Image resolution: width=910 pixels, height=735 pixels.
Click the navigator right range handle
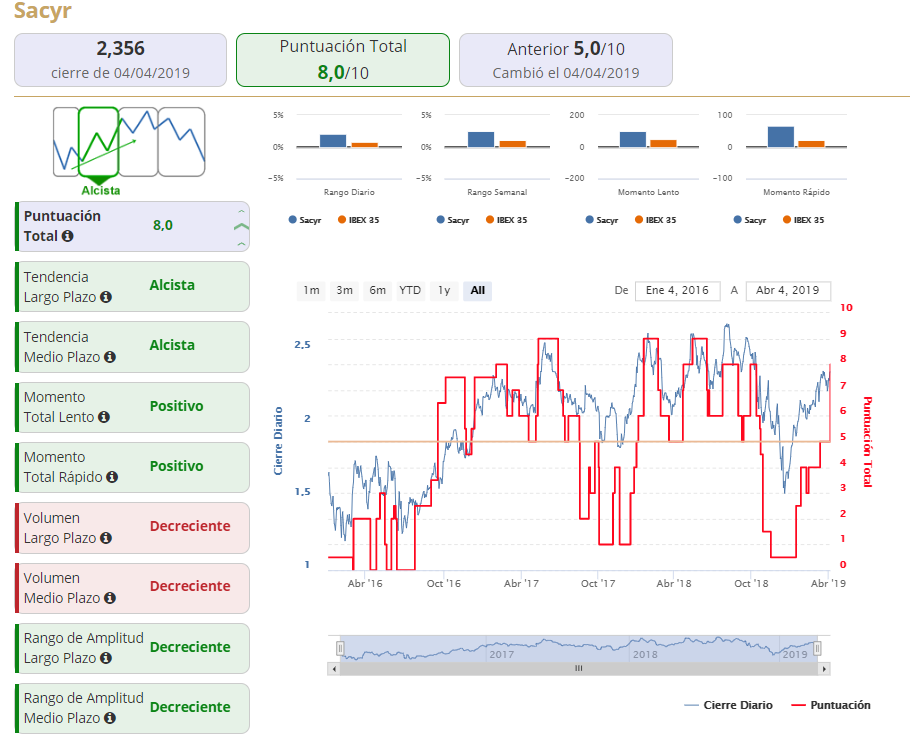(817, 648)
